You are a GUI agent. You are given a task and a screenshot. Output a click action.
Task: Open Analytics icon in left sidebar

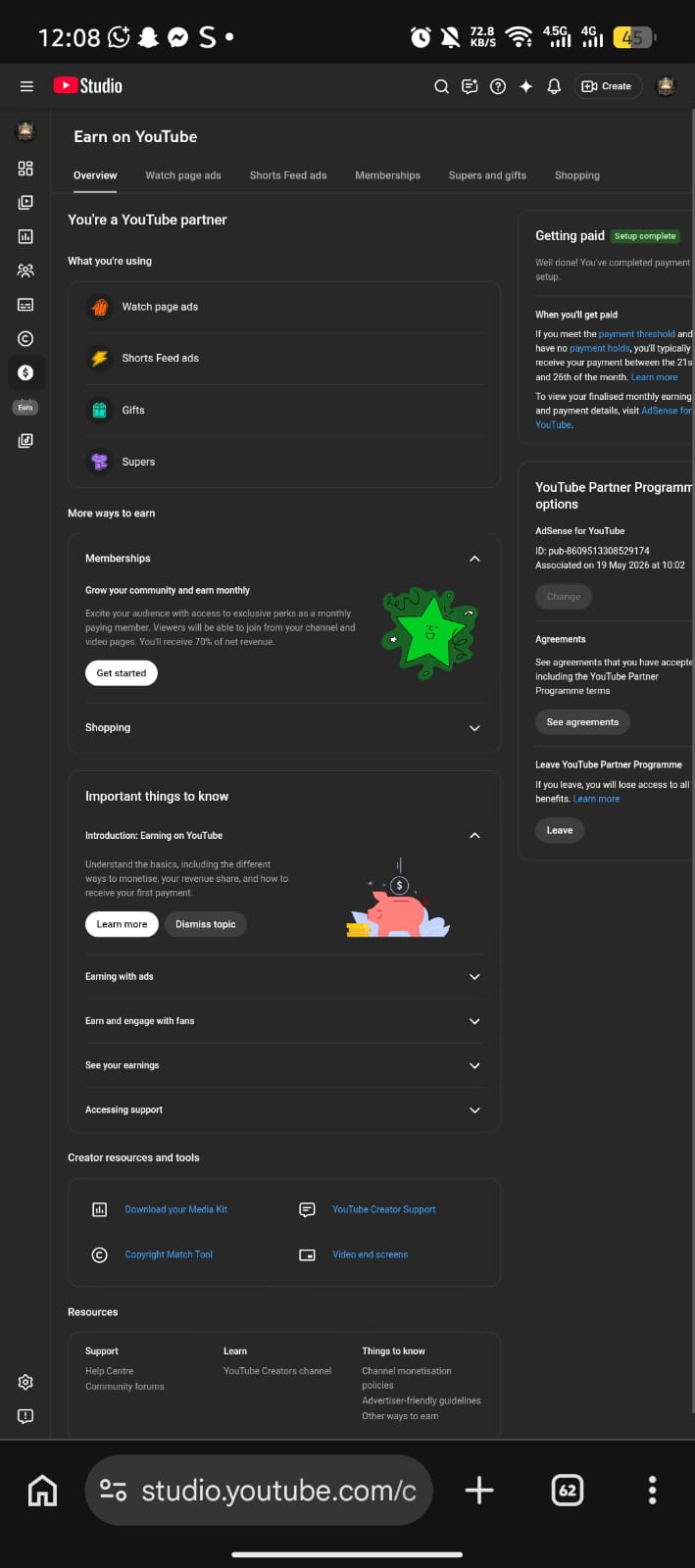tap(25, 236)
